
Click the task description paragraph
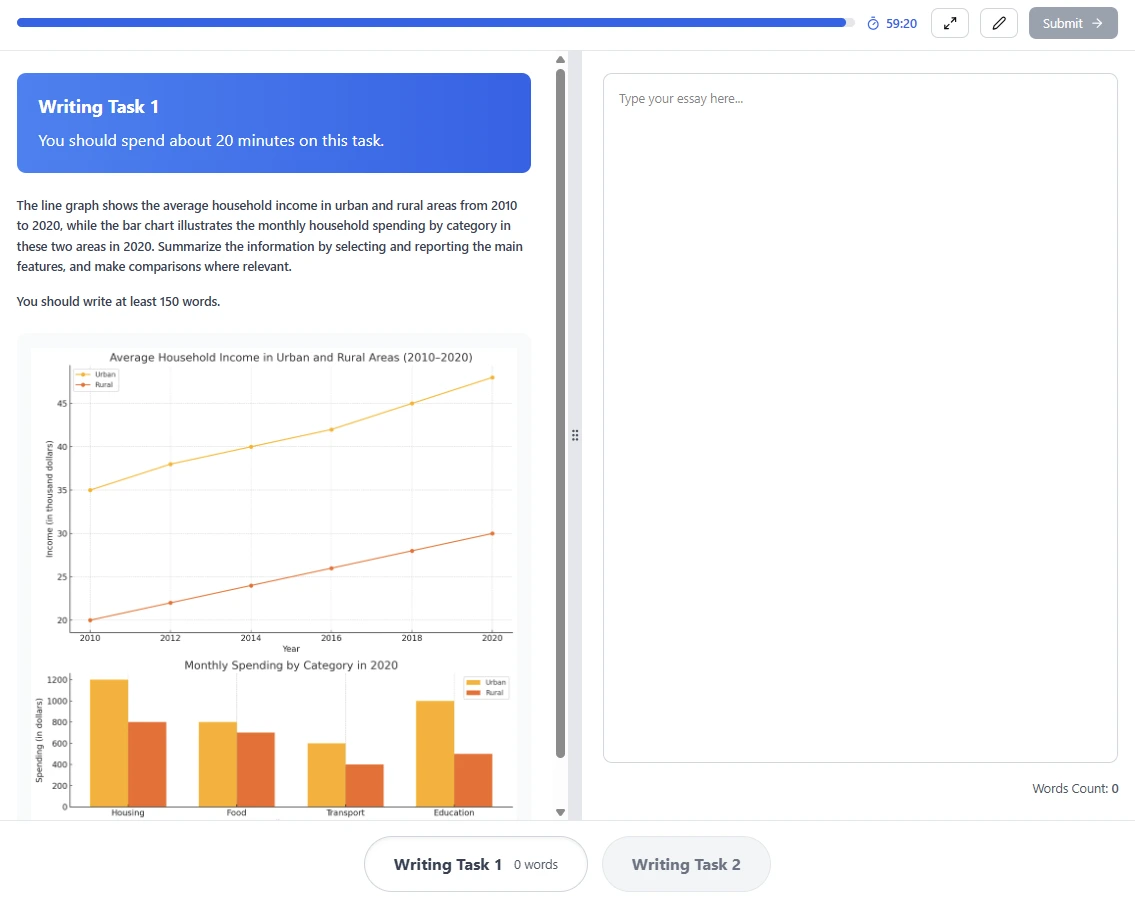coord(270,236)
